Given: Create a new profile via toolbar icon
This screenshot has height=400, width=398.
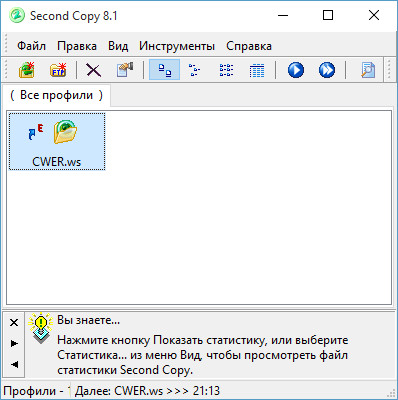Looking at the screenshot, I should click(27, 70).
